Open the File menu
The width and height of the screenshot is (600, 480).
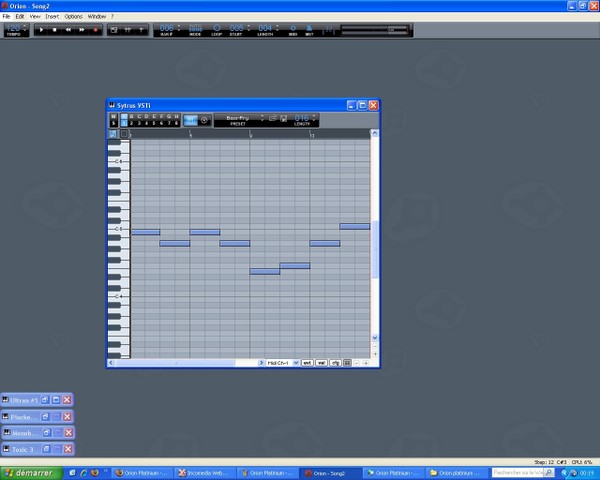(6, 16)
